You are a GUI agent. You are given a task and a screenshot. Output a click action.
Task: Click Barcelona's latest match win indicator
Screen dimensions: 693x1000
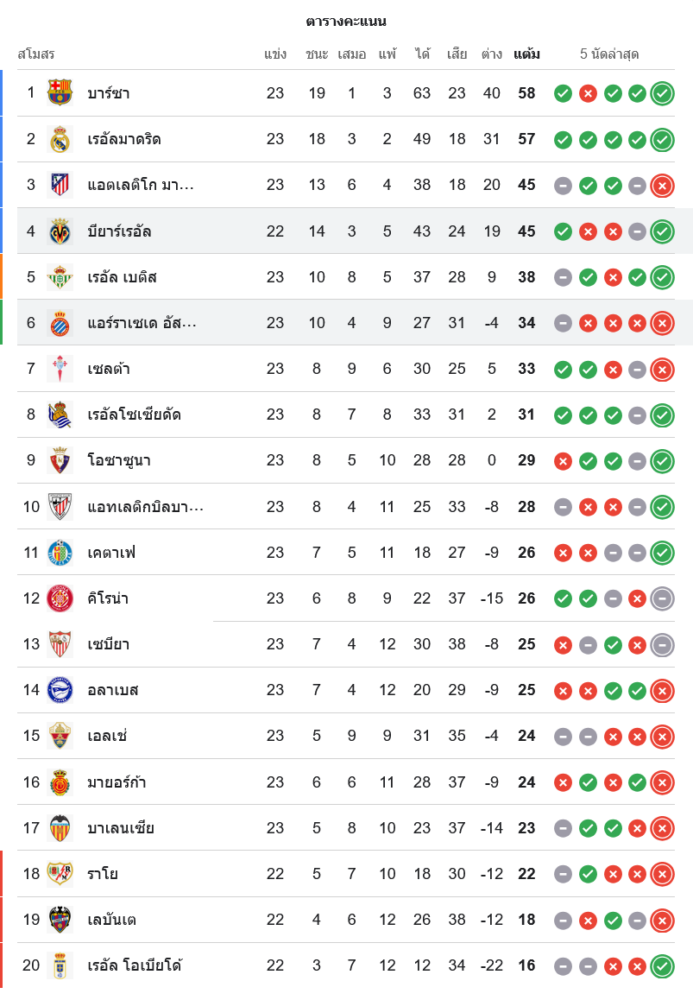point(661,94)
